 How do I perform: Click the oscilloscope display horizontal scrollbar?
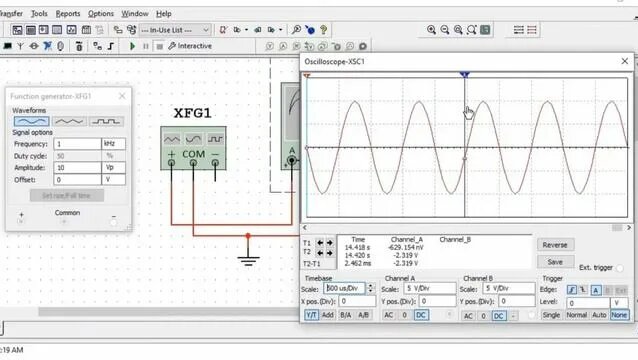pyautogui.click(x=467, y=228)
